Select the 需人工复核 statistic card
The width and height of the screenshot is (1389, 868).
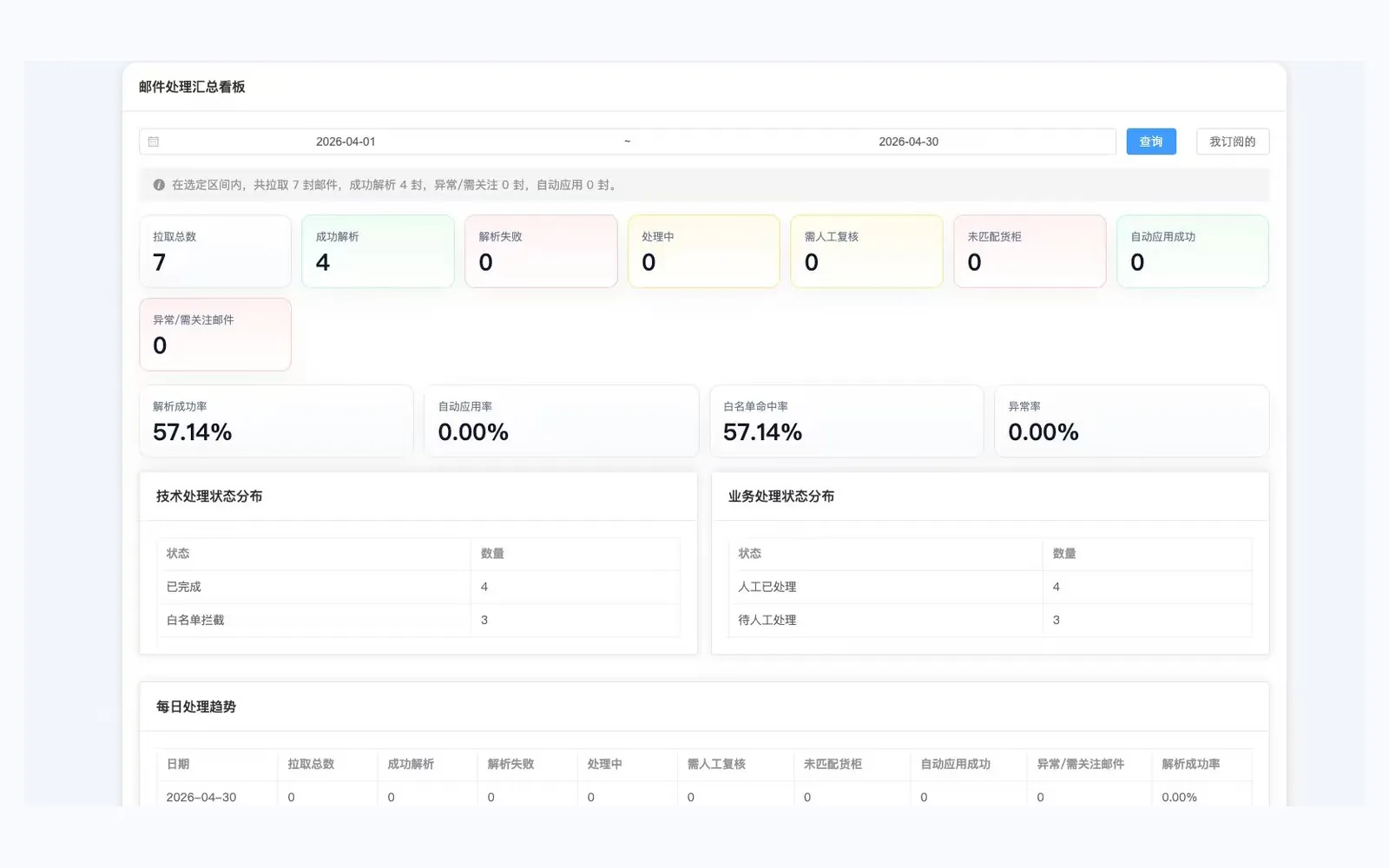pos(866,251)
